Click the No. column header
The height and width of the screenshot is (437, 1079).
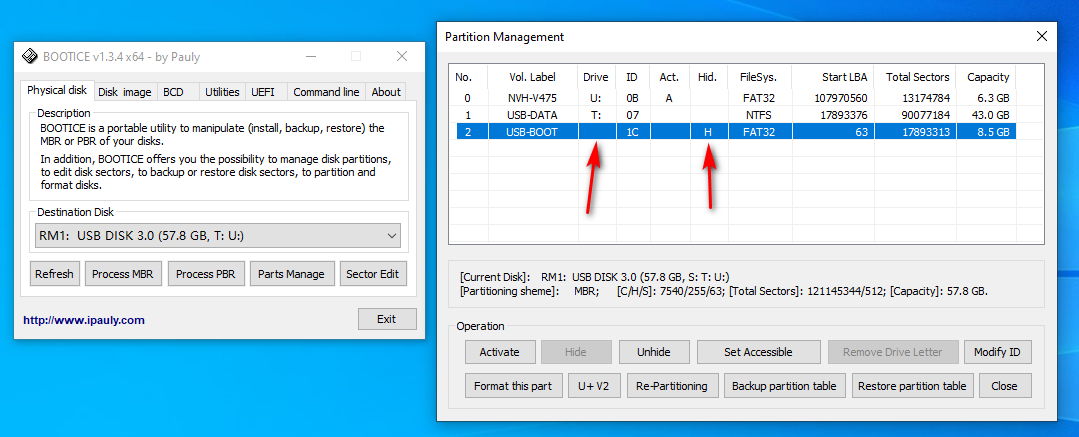click(x=469, y=77)
